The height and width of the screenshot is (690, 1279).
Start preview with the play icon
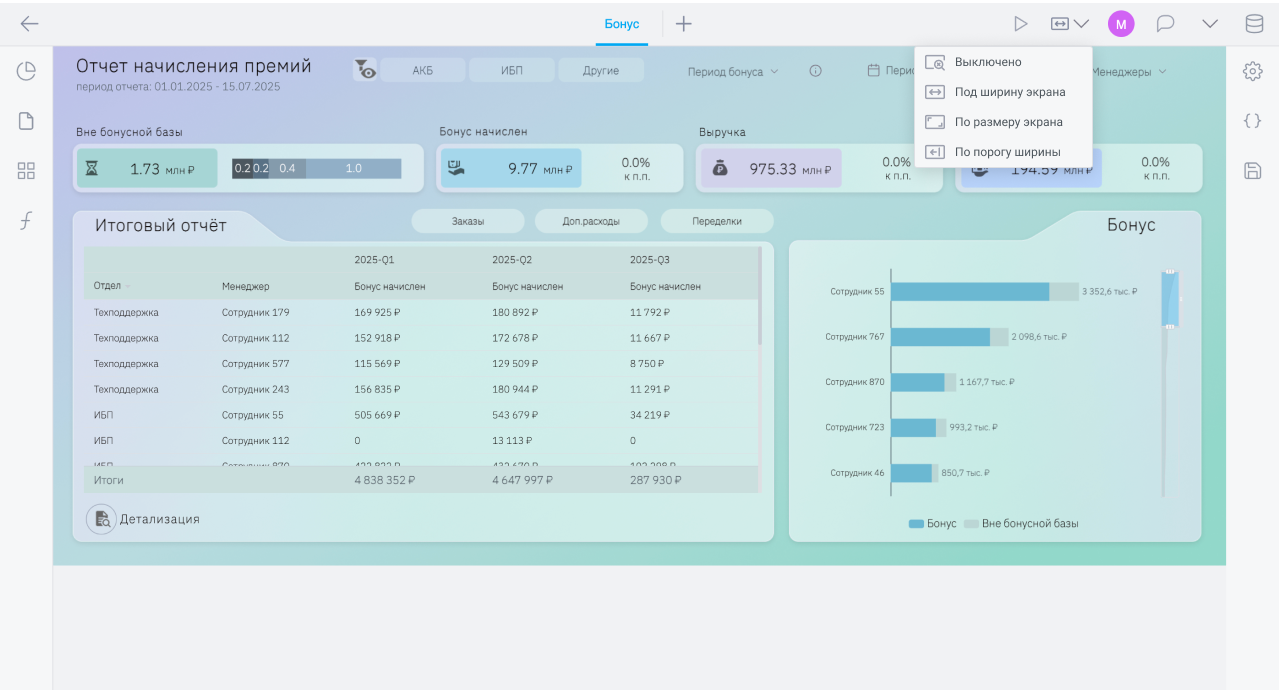tap(1021, 24)
